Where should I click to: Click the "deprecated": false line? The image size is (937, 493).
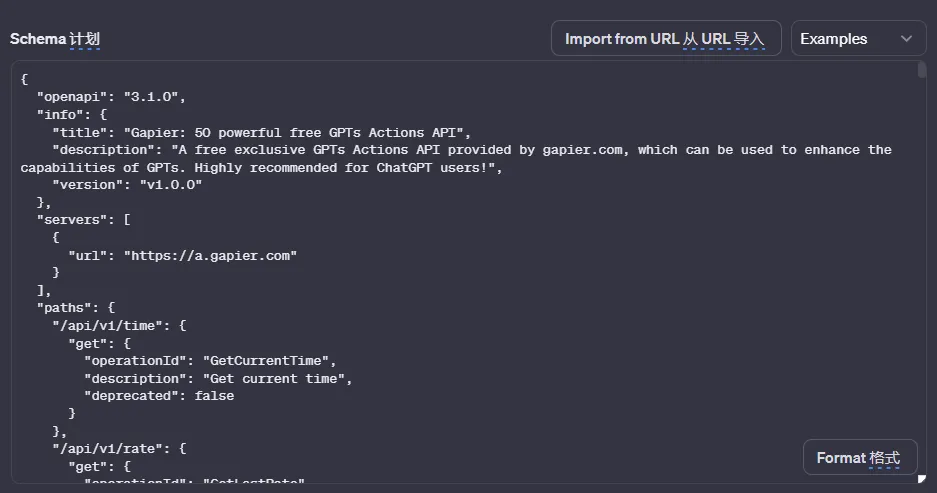click(x=159, y=396)
